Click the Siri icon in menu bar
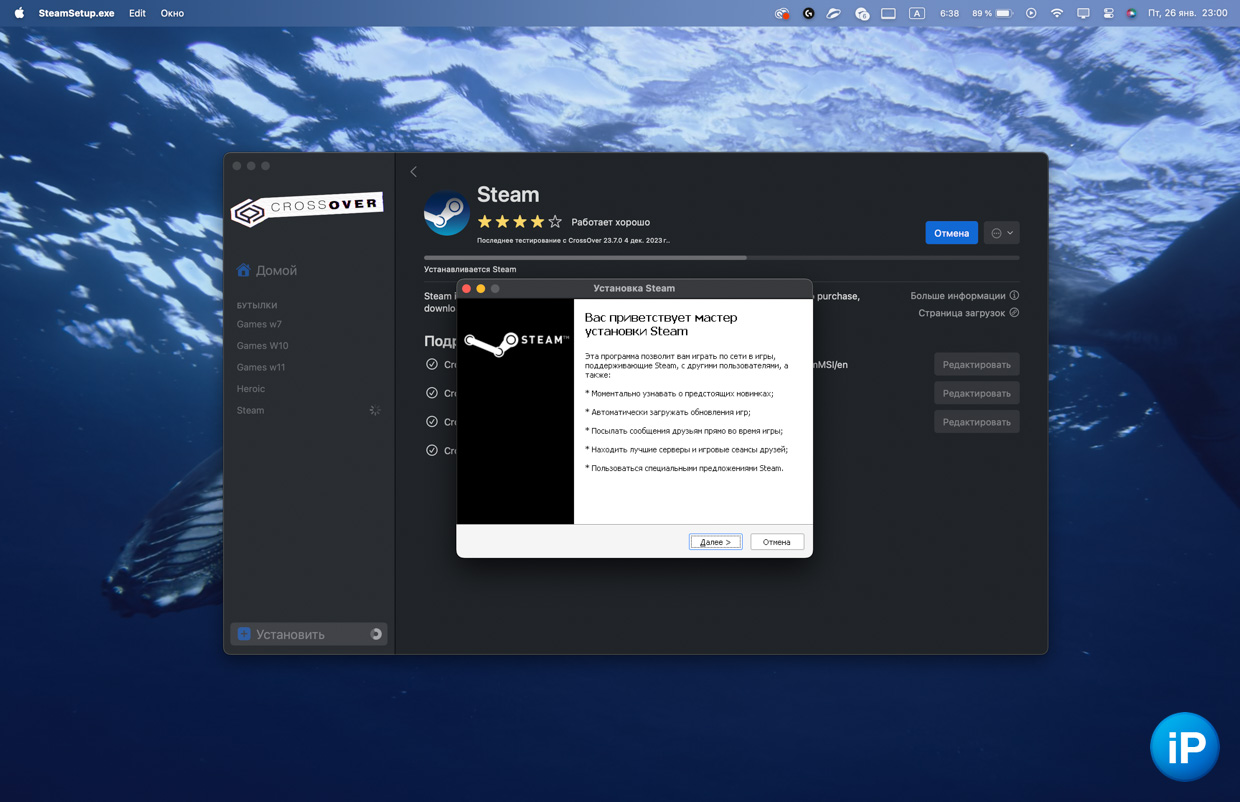 click(x=1131, y=13)
